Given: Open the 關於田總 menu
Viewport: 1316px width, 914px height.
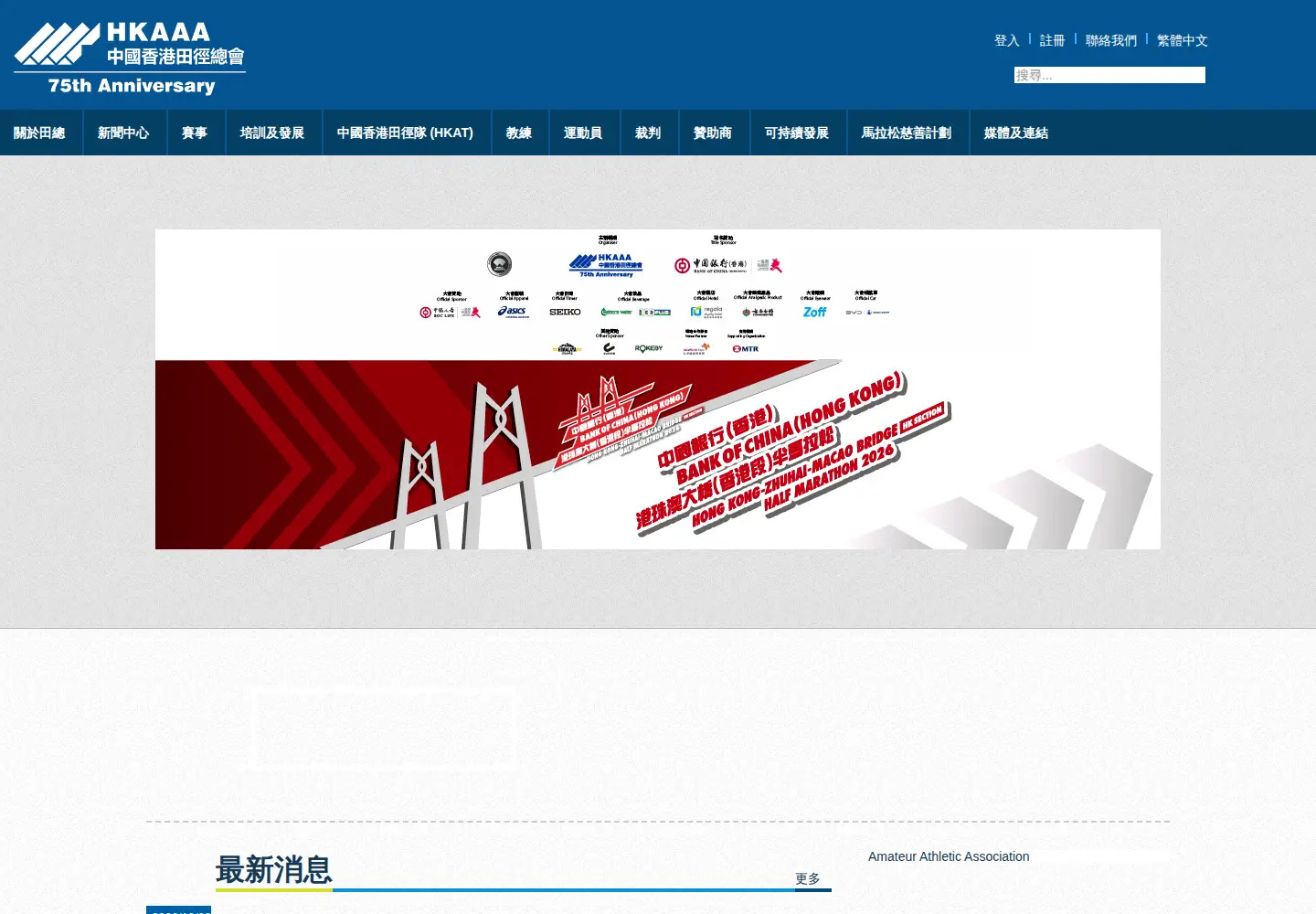Looking at the screenshot, I should (40, 133).
